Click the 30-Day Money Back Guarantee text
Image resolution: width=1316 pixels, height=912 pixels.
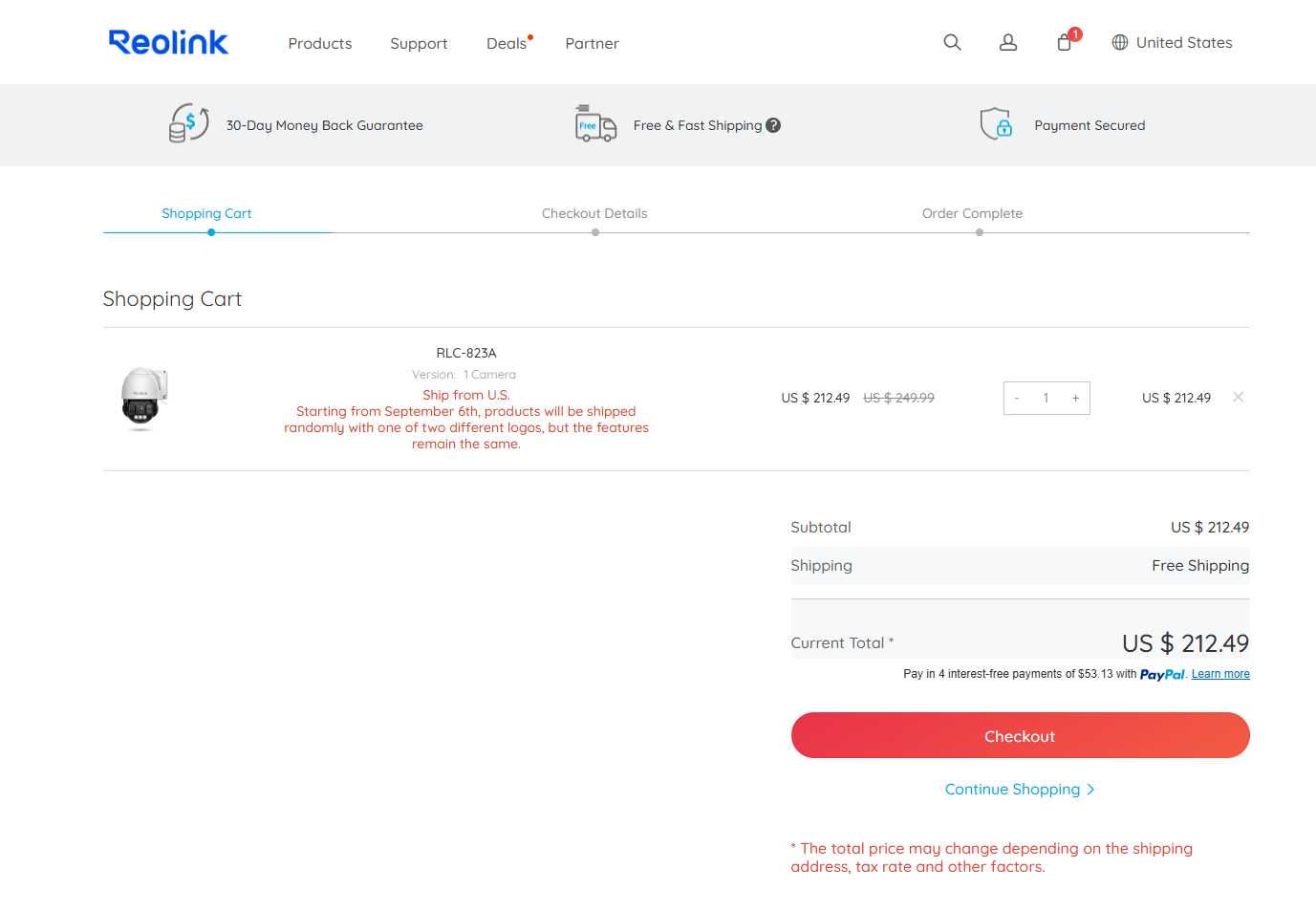tap(324, 125)
